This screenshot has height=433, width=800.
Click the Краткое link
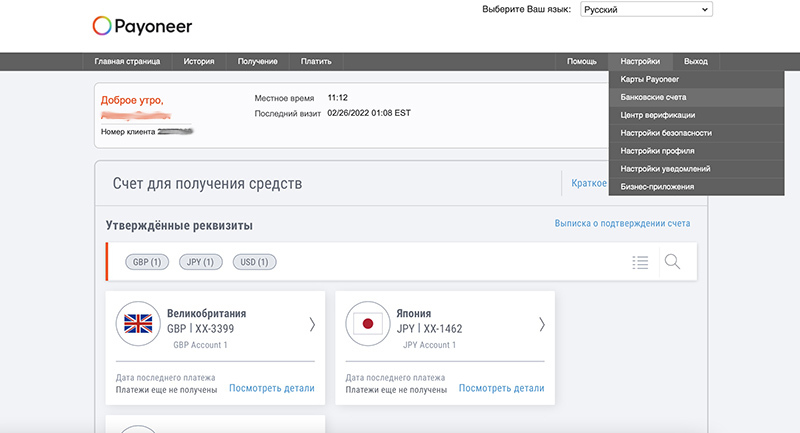pos(589,183)
